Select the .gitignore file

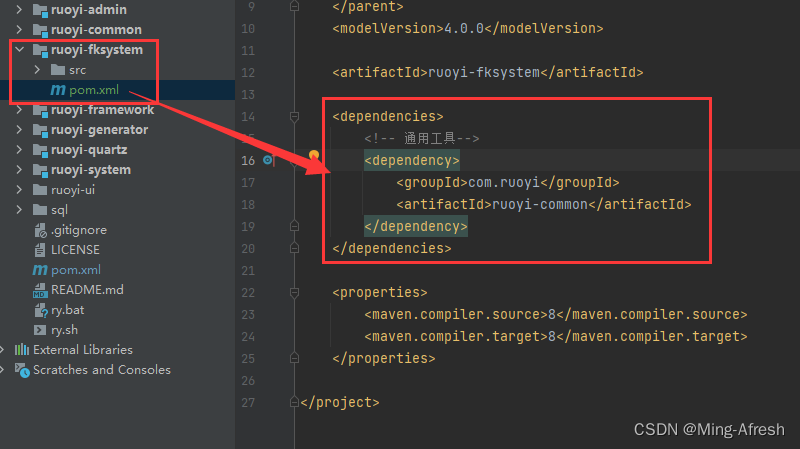point(76,230)
